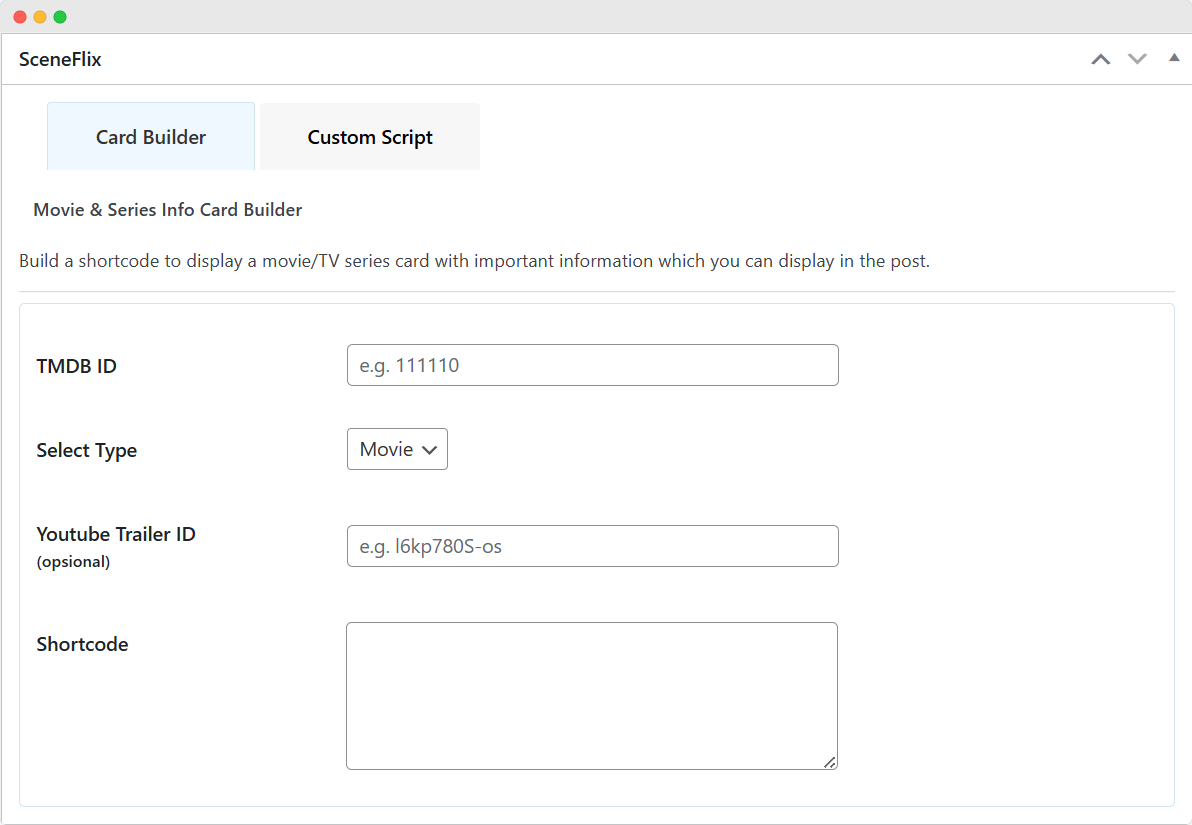
Task: Move SceneFlix panel down with chevron arrow
Action: [x=1137, y=59]
